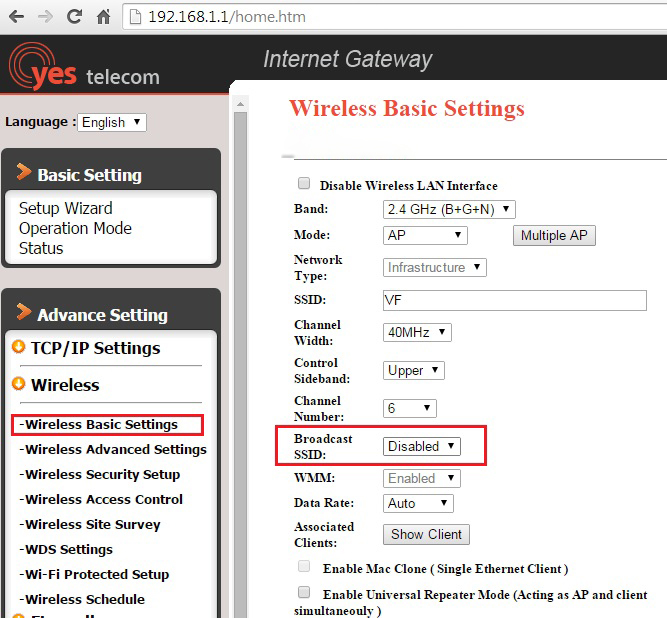Click the SSID text field
The width and height of the screenshot is (667, 618).
(x=514, y=300)
